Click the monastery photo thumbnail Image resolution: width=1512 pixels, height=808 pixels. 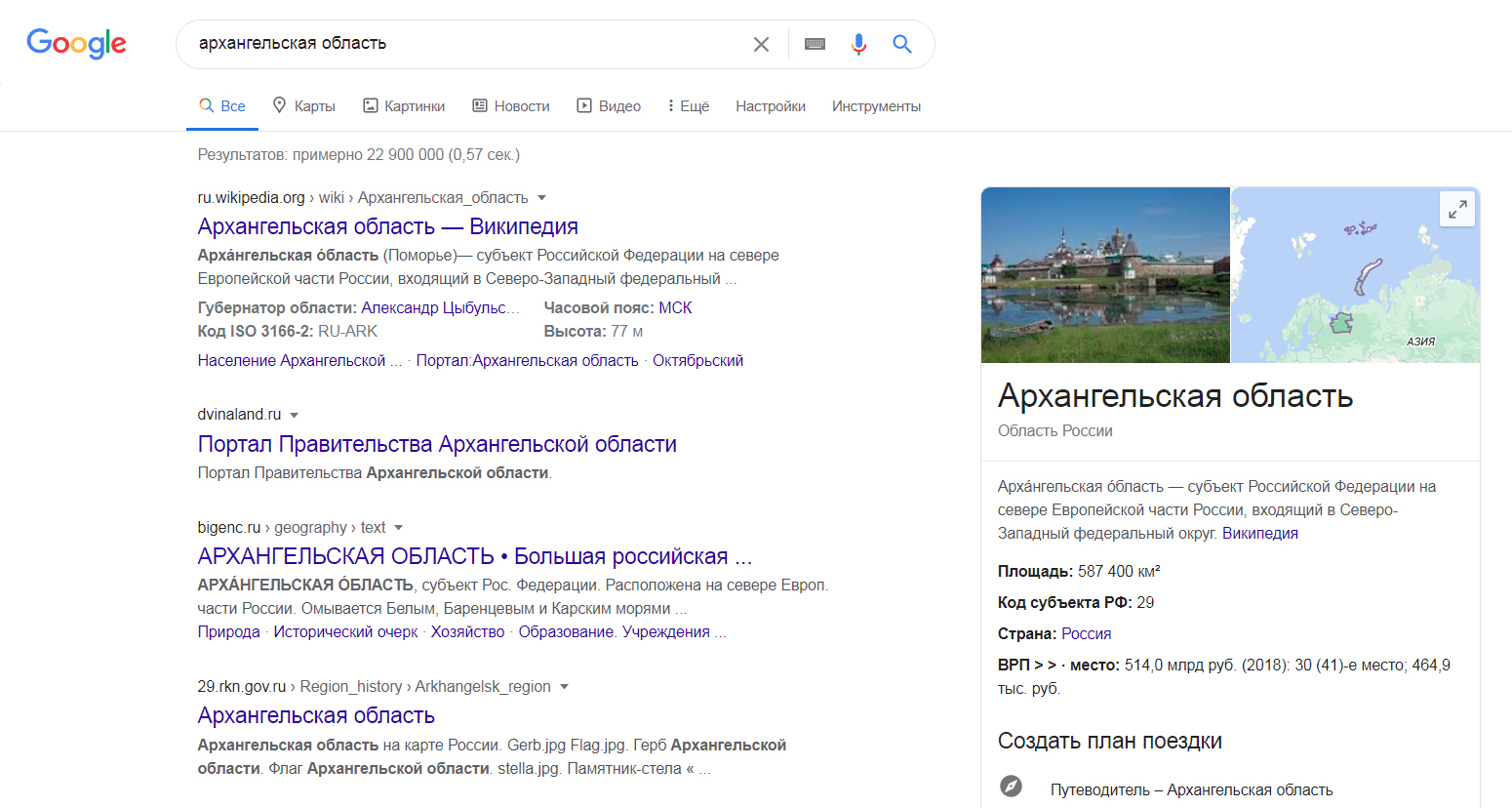tap(1105, 275)
